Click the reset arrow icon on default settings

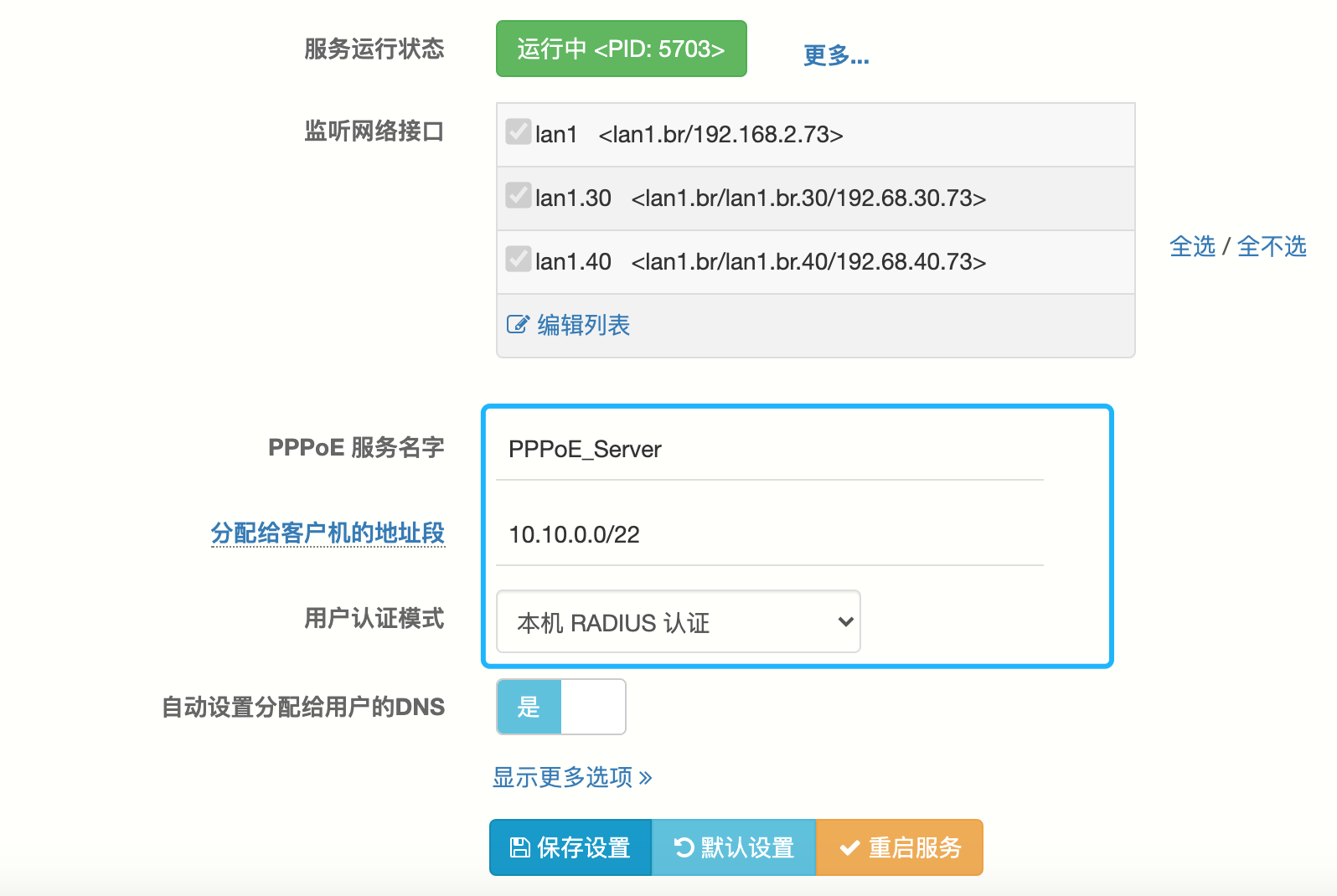pos(684,847)
